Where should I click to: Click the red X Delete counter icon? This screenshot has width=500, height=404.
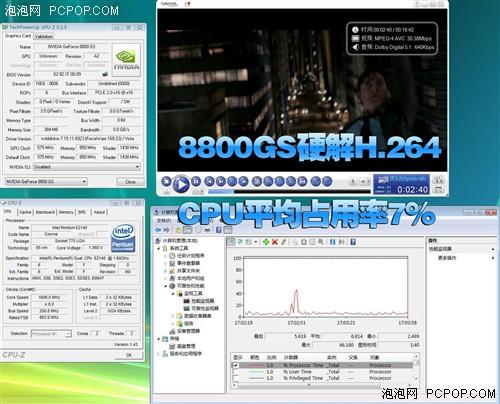(x=275, y=242)
